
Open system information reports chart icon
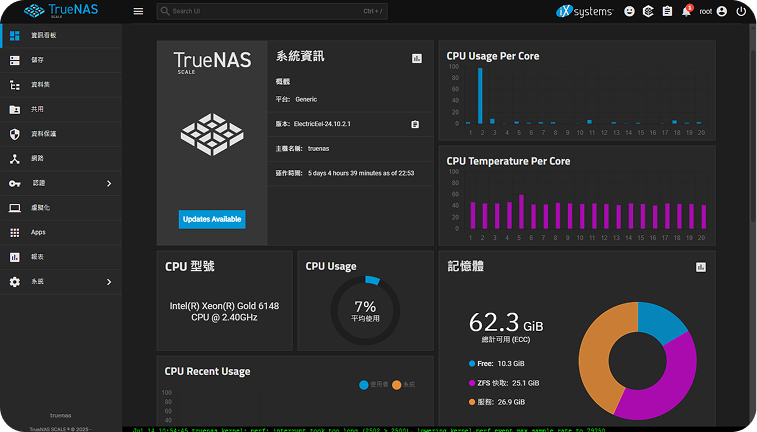(x=417, y=58)
